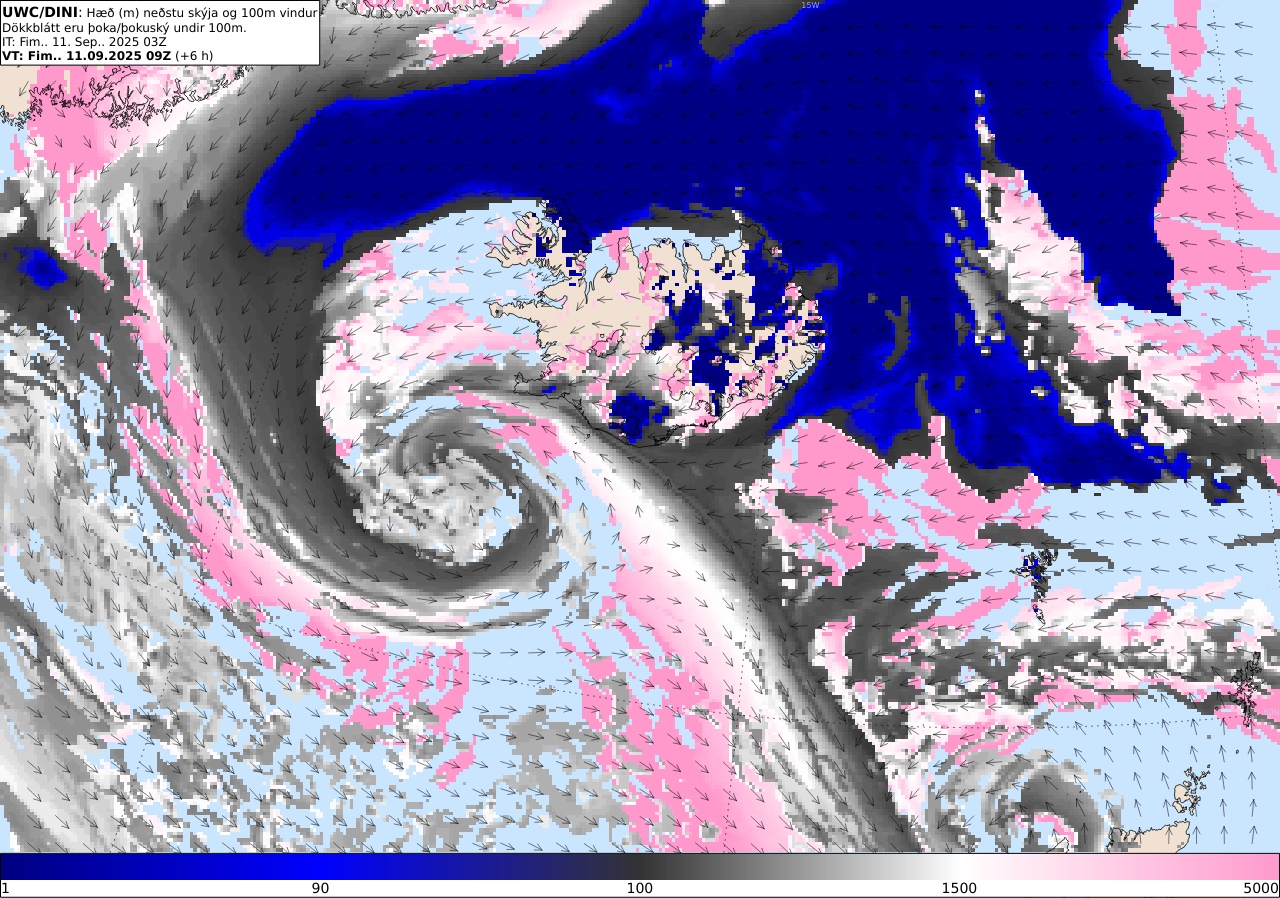Click the line 'Dökkblátt eru þoka/þokuský undir 100m.'
1280x898 pixels.
[124, 28]
